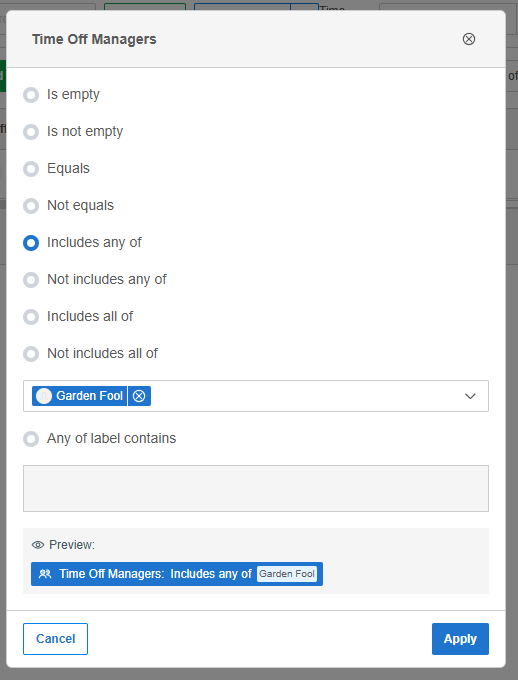Click the Garden Fool preview label
Screen dimensions: 518x680
coord(287,574)
